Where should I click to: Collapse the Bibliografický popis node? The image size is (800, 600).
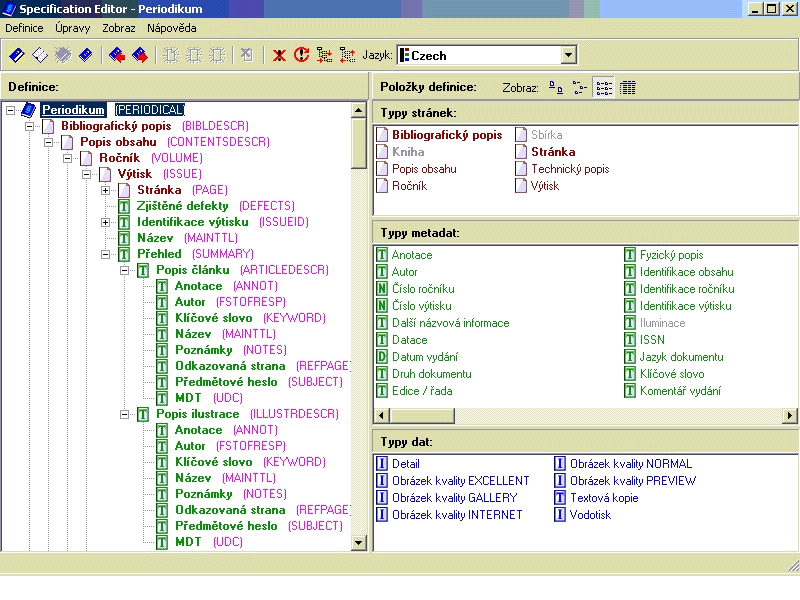coord(30,126)
